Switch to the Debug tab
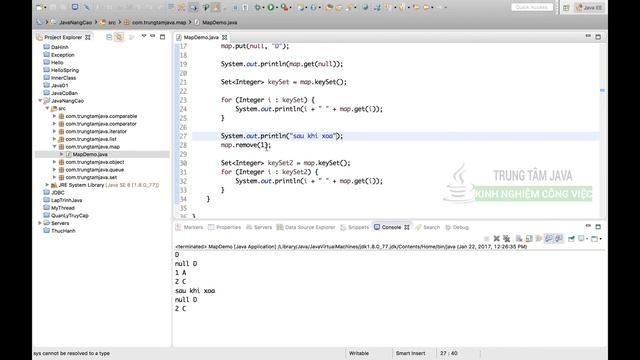 click(457, 227)
